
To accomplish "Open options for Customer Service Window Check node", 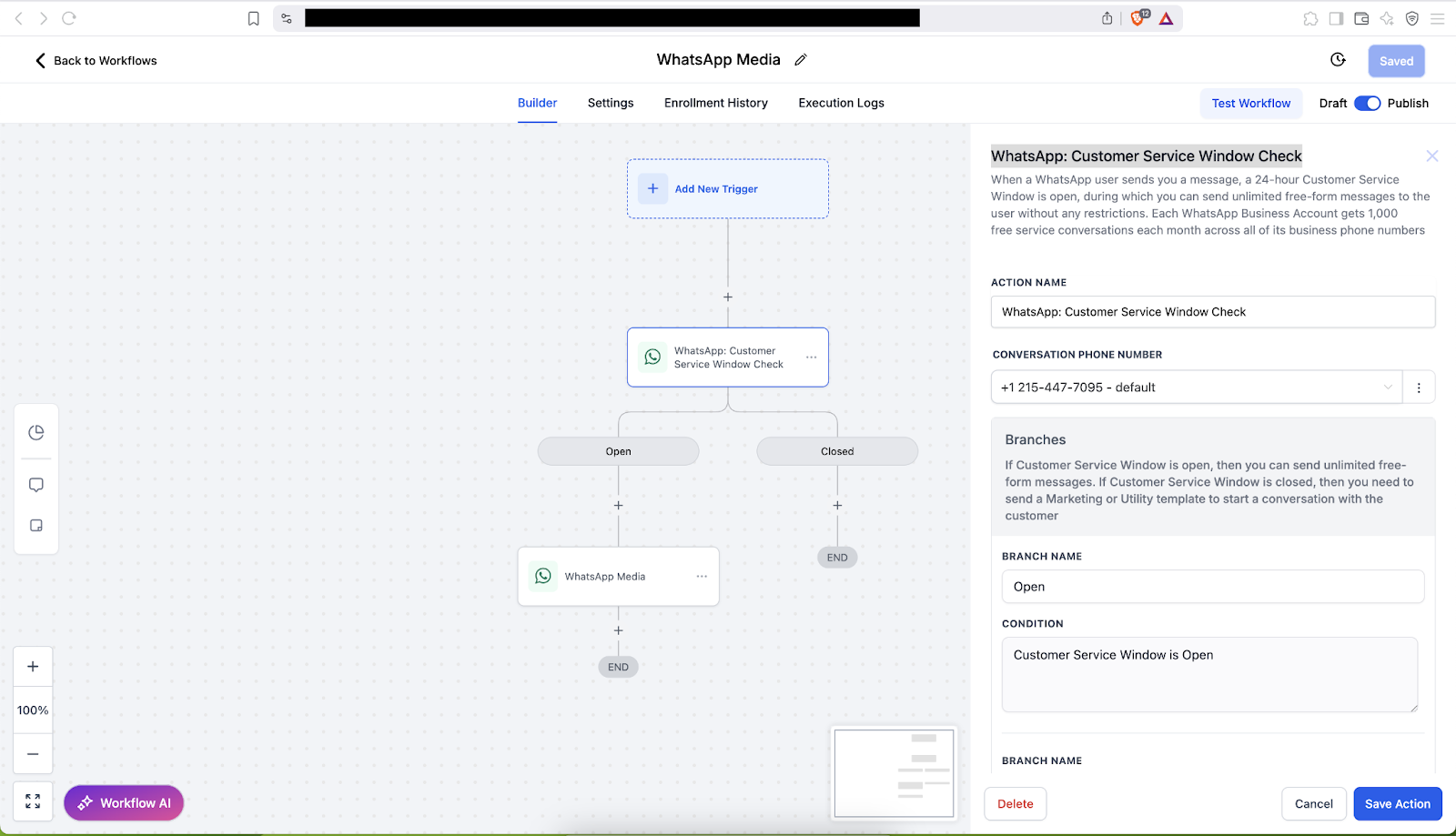I will pos(811,358).
